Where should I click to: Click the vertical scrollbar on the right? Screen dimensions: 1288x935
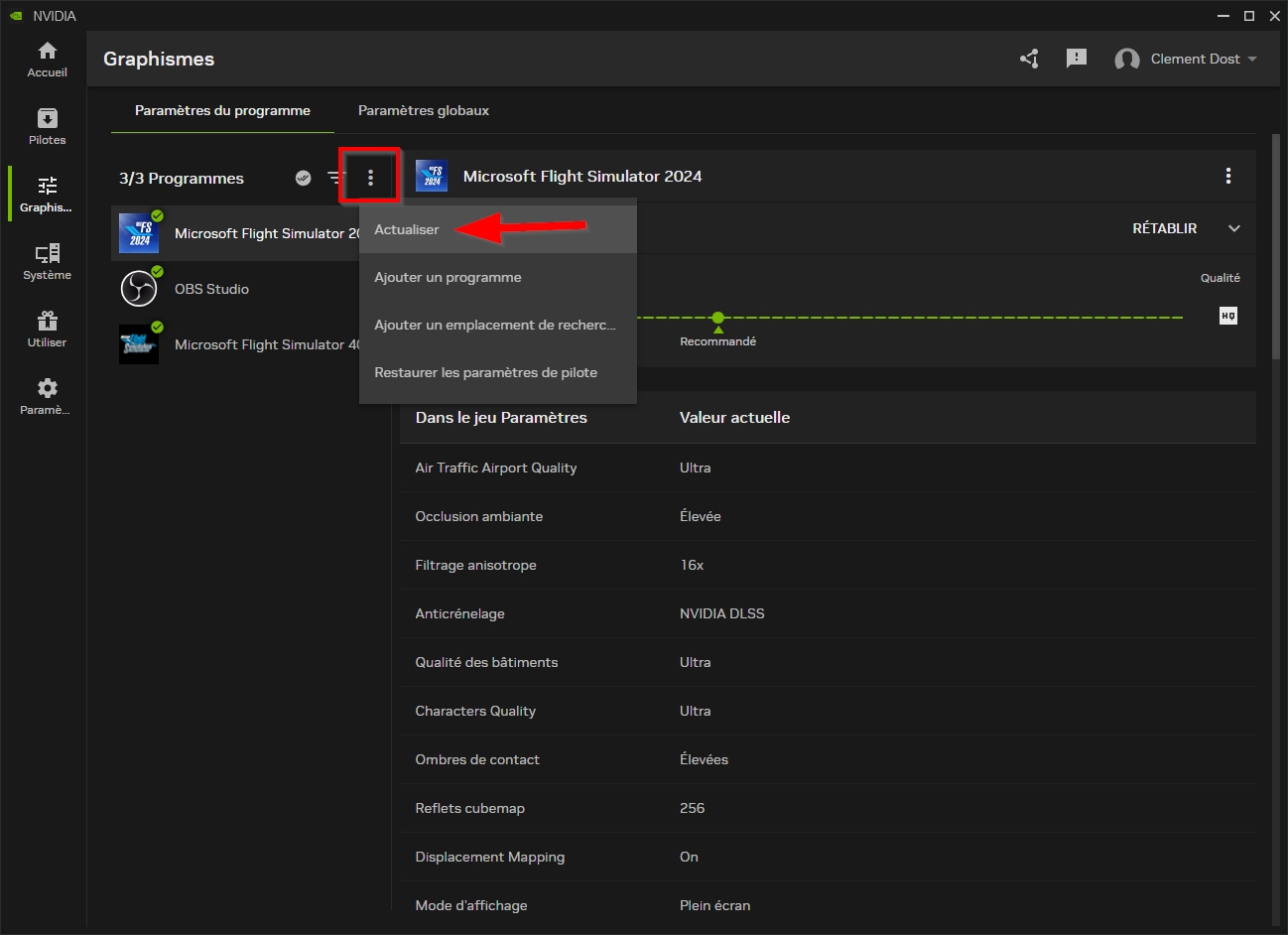(x=1276, y=246)
